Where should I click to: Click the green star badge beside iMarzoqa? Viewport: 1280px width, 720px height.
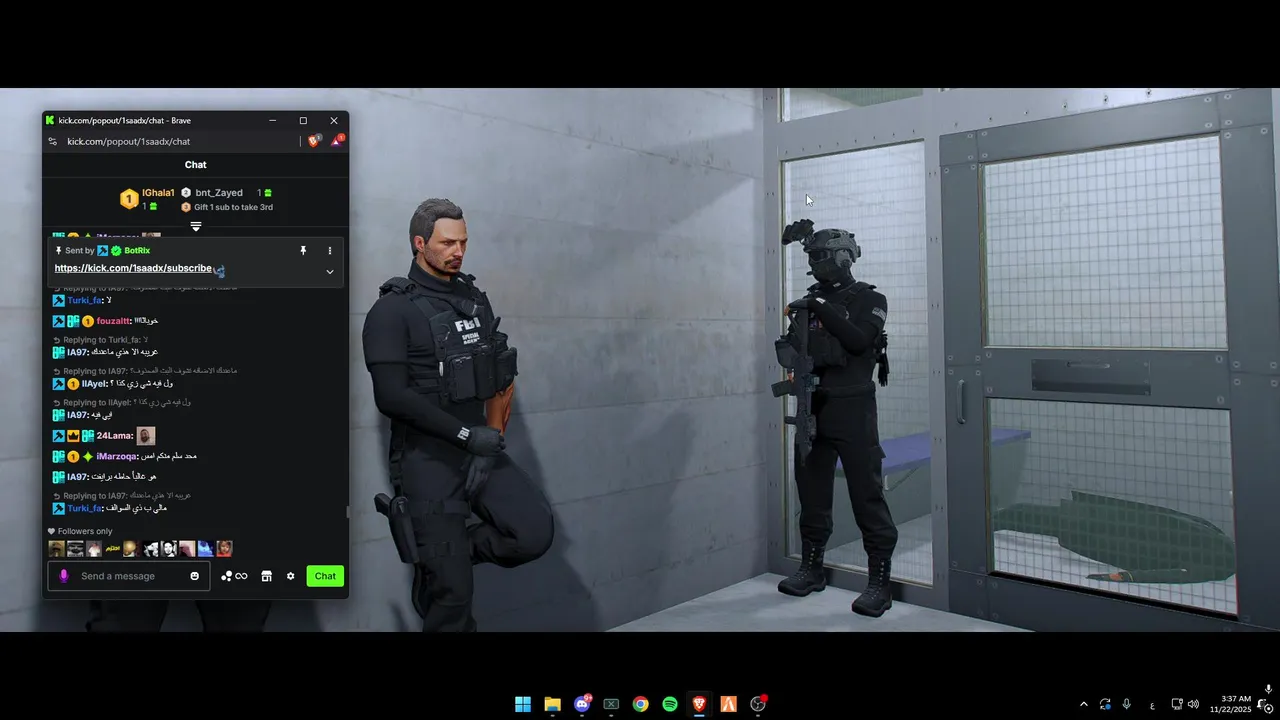88,456
